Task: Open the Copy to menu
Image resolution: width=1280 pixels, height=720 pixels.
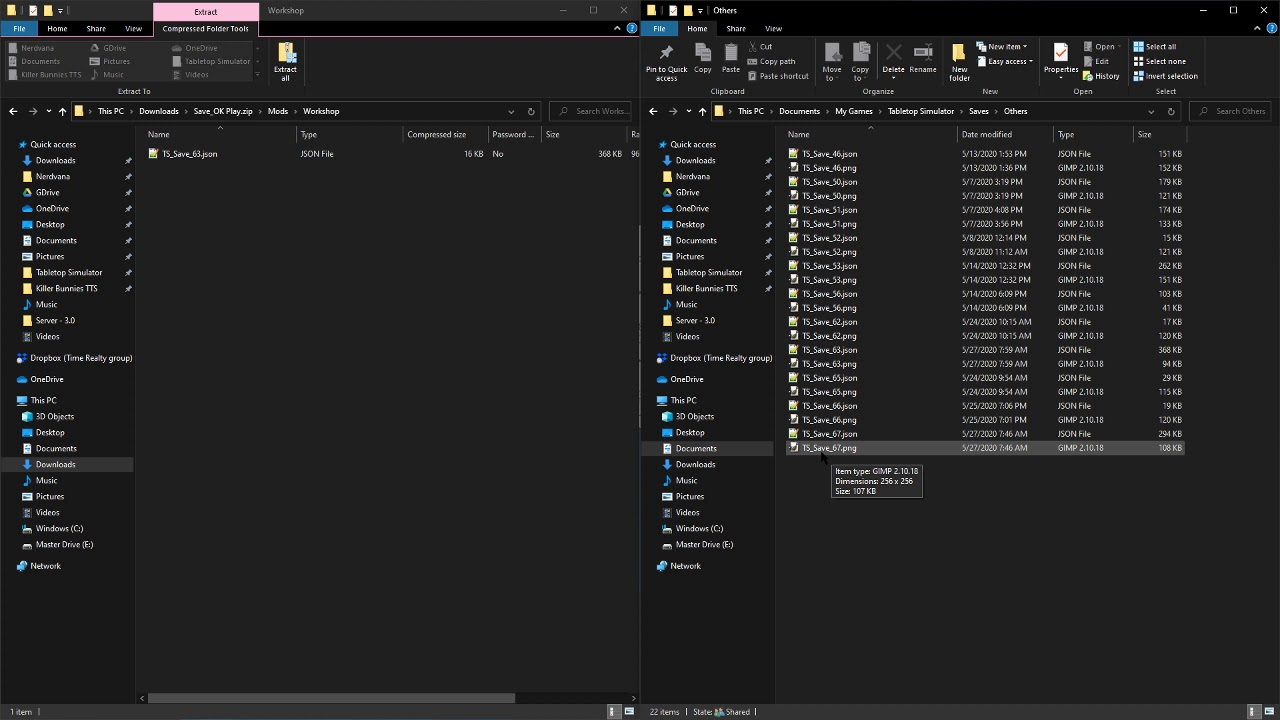Action: pyautogui.click(x=861, y=62)
